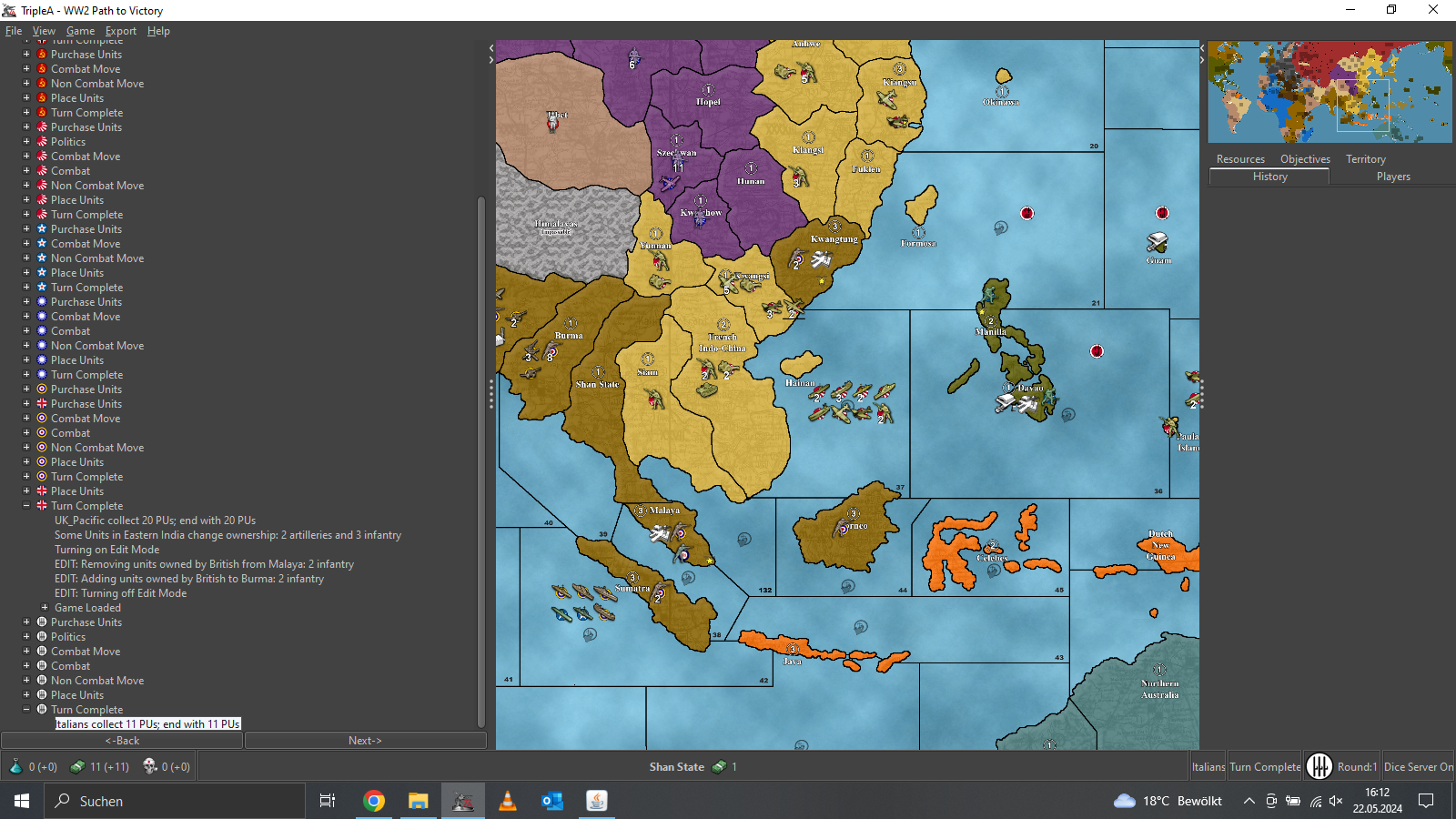Screen dimensions: 1456x819
Task: Expand the British Place Units node
Action: [x=26, y=490]
